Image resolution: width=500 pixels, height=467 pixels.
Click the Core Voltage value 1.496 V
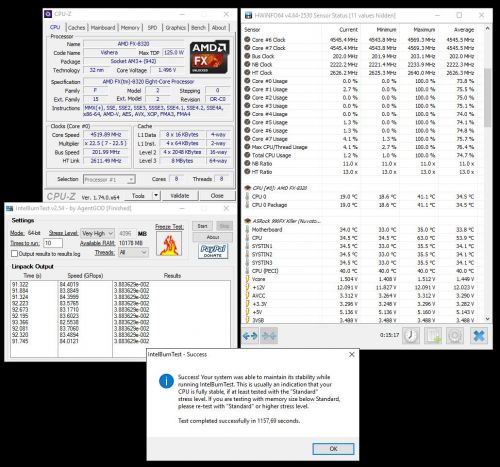point(167,70)
